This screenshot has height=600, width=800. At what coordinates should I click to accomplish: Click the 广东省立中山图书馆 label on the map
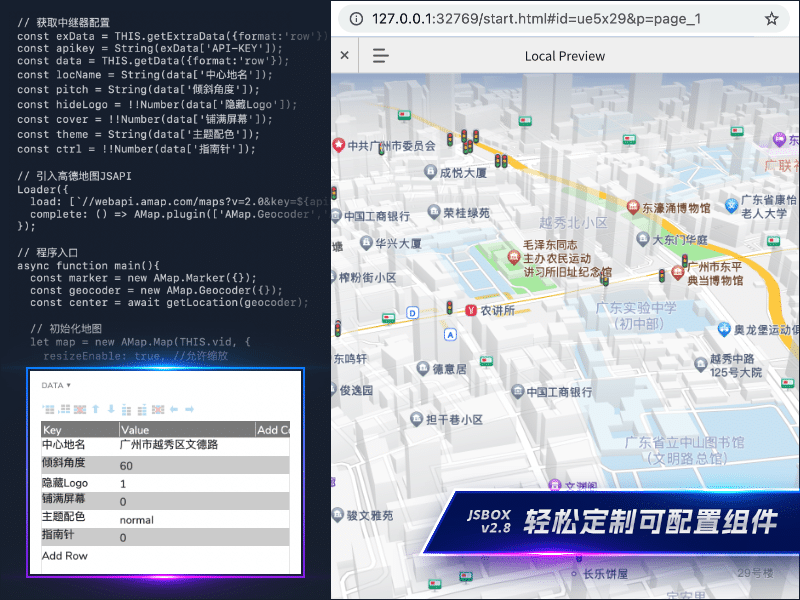(x=685, y=450)
